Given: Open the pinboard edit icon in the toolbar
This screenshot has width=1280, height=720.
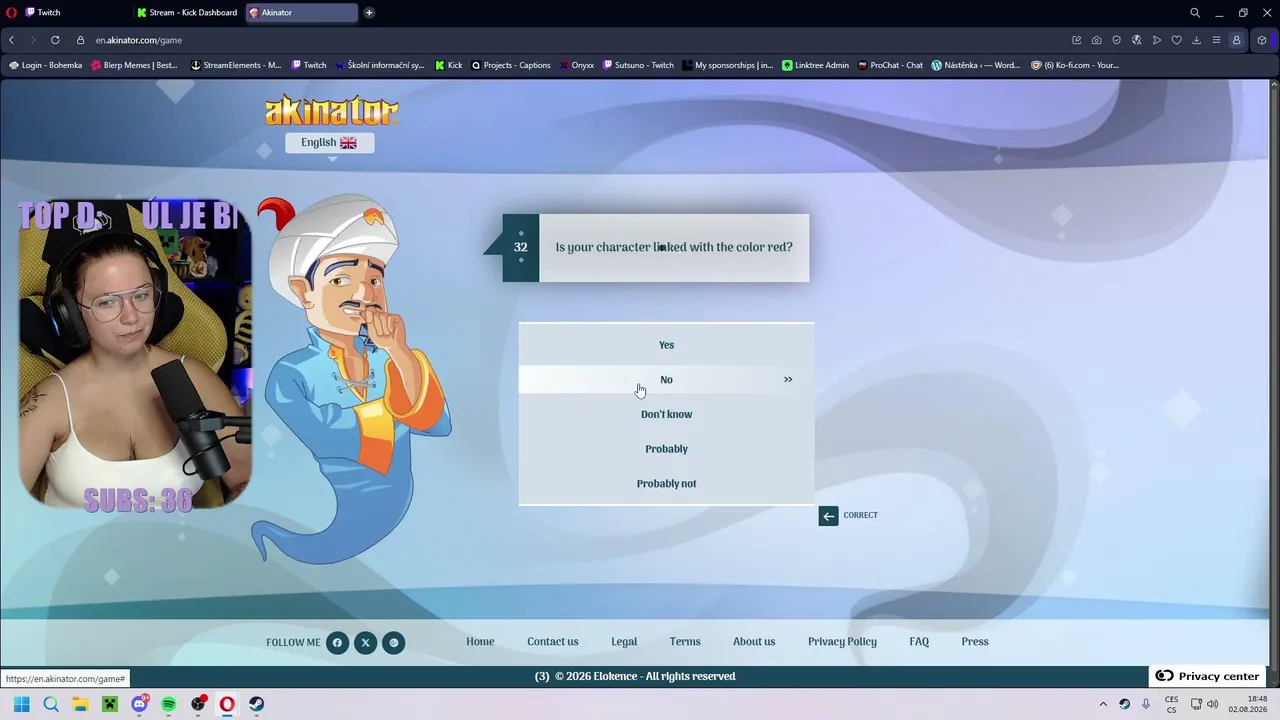Looking at the screenshot, I should coord(1077,40).
